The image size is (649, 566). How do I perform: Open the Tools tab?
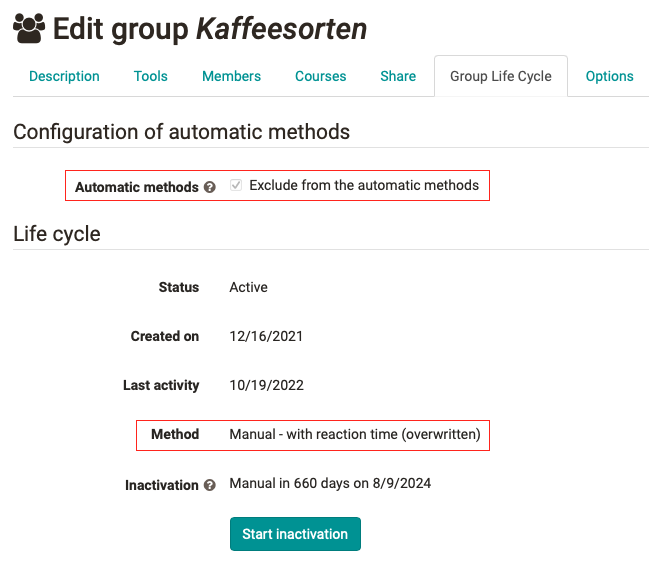tap(150, 76)
